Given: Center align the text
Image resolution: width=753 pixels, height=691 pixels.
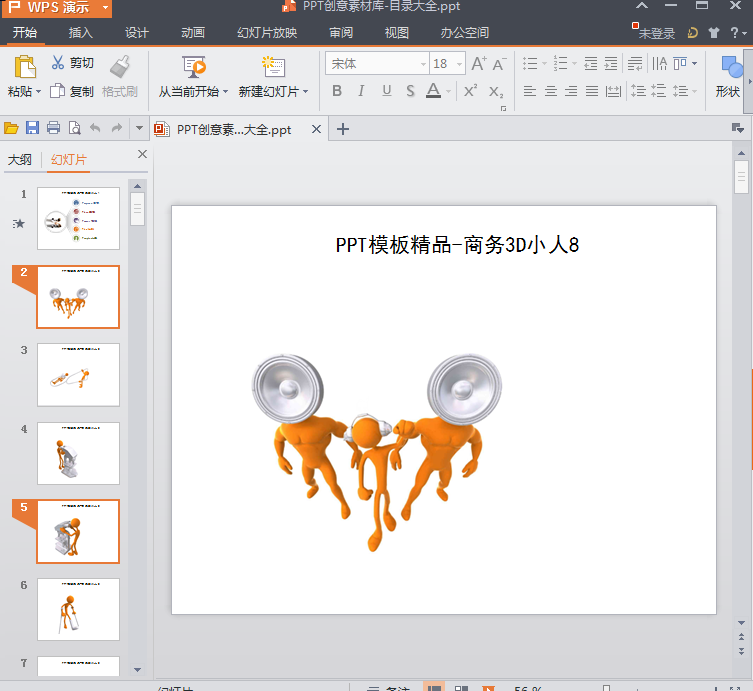Looking at the screenshot, I should point(550,91).
